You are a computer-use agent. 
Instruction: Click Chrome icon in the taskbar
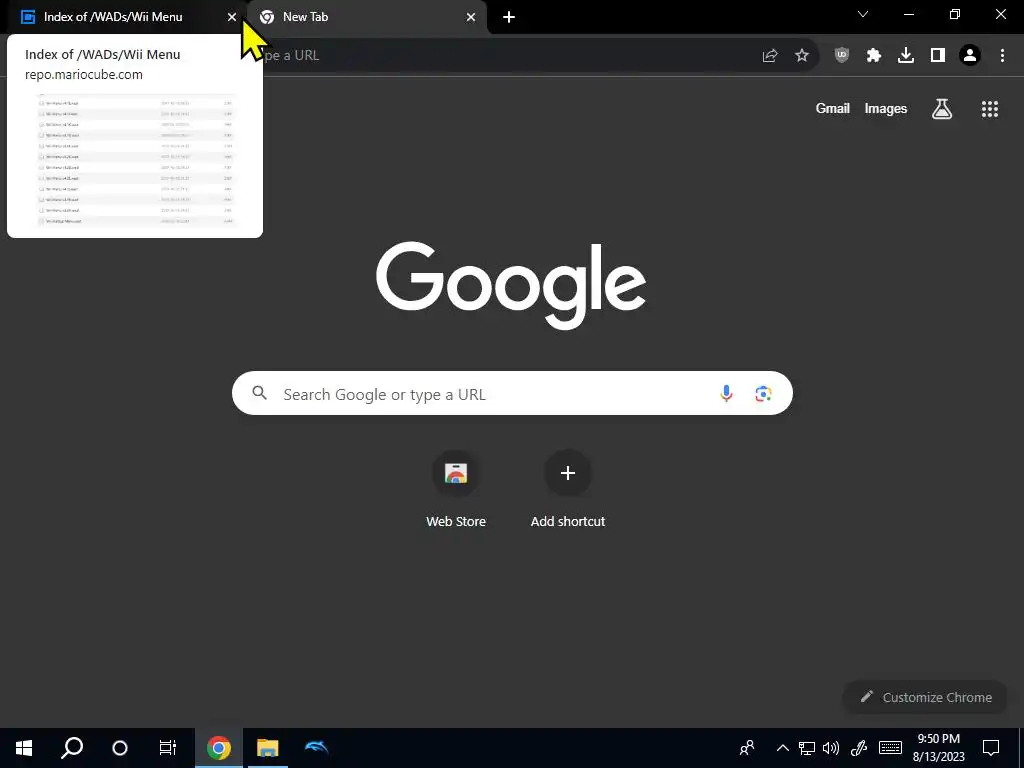(219, 748)
